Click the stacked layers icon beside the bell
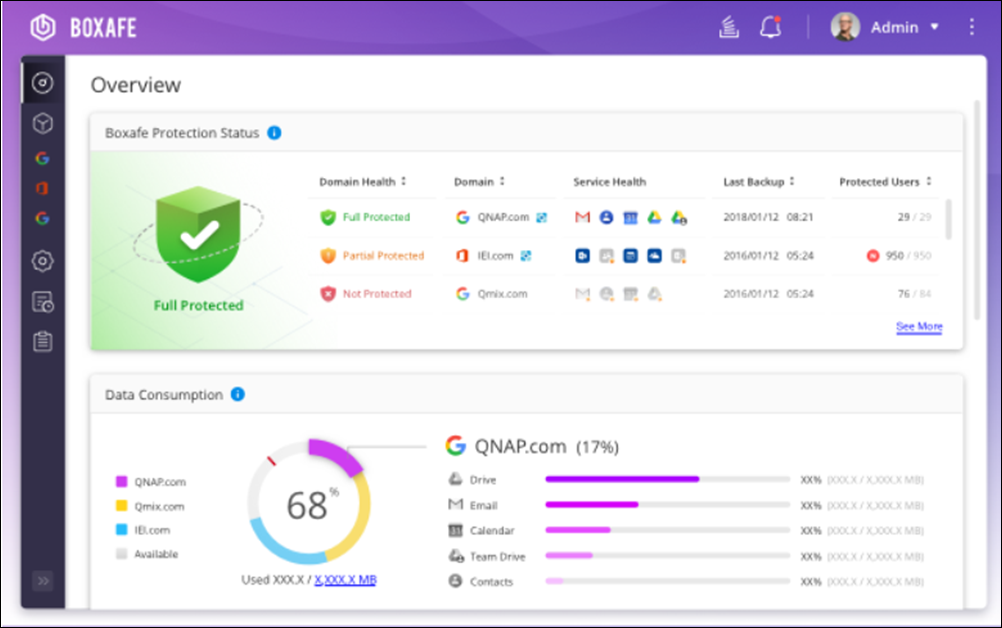 (729, 28)
